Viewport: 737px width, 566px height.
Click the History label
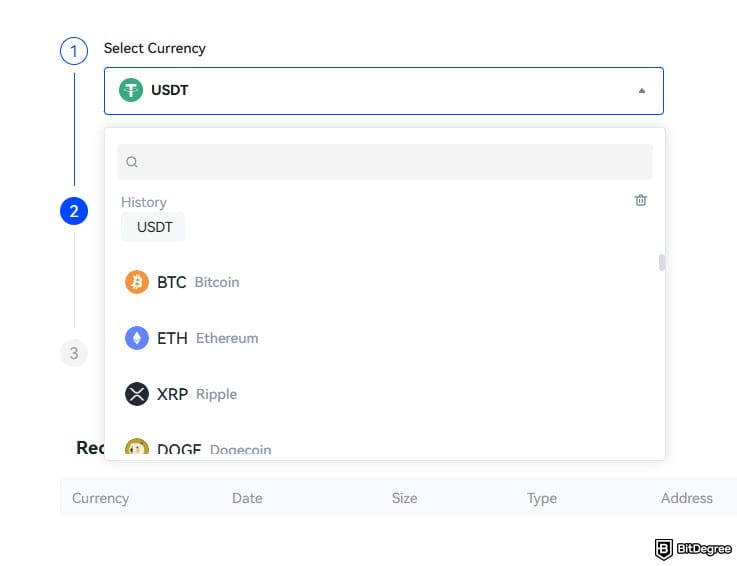(x=144, y=202)
